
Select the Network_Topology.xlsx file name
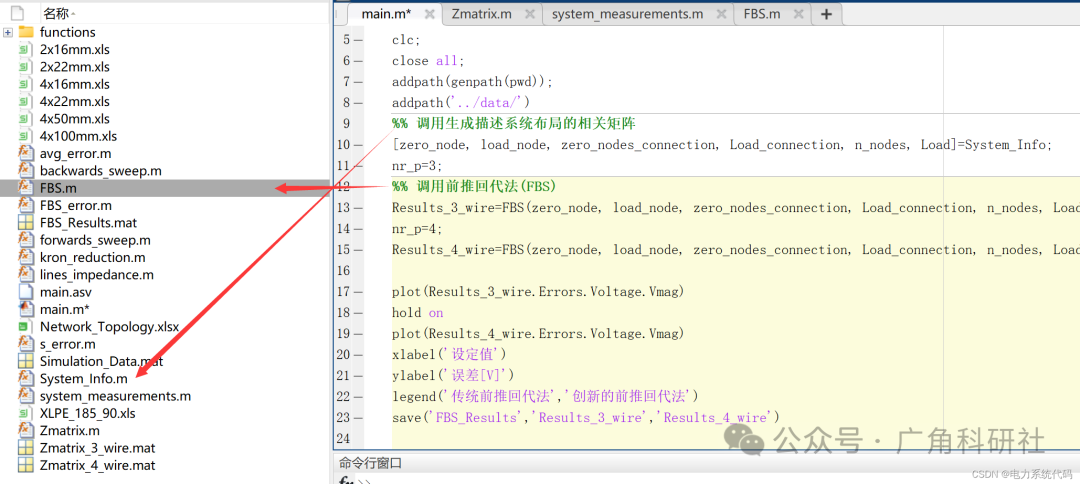click(110, 327)
